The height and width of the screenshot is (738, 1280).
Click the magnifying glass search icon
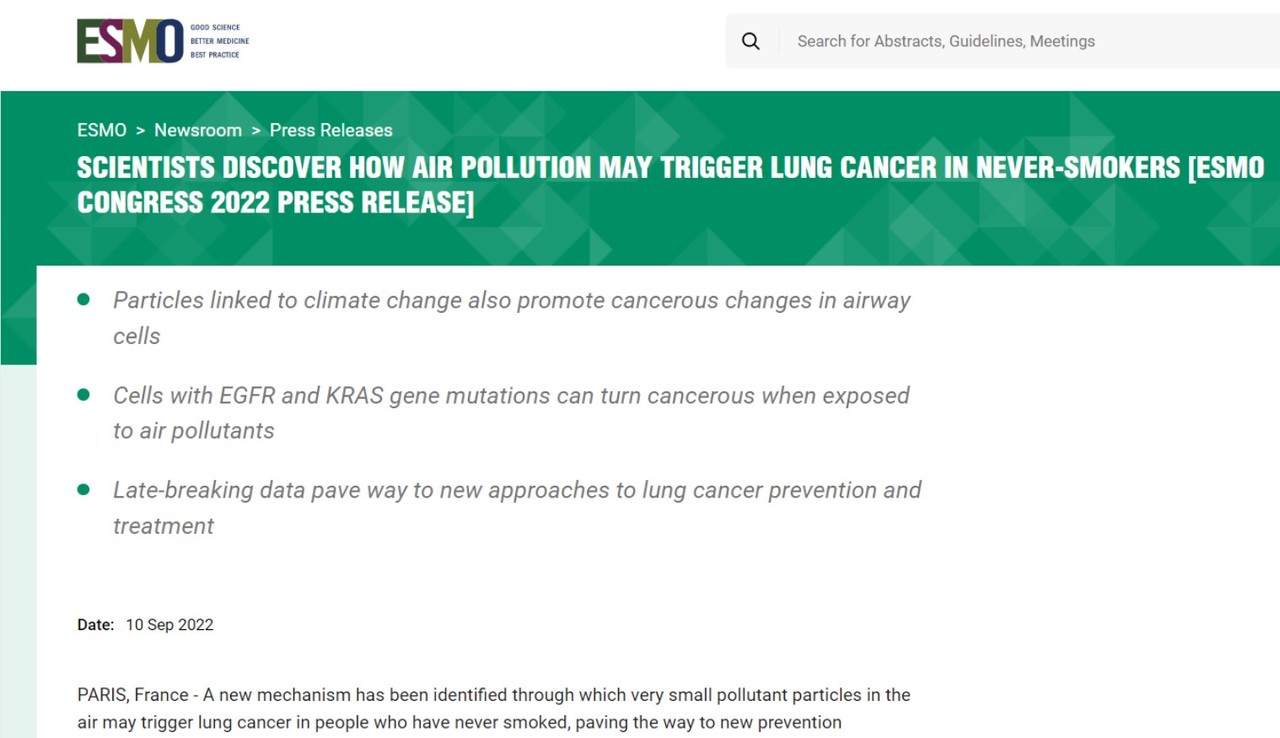point(751,41)
